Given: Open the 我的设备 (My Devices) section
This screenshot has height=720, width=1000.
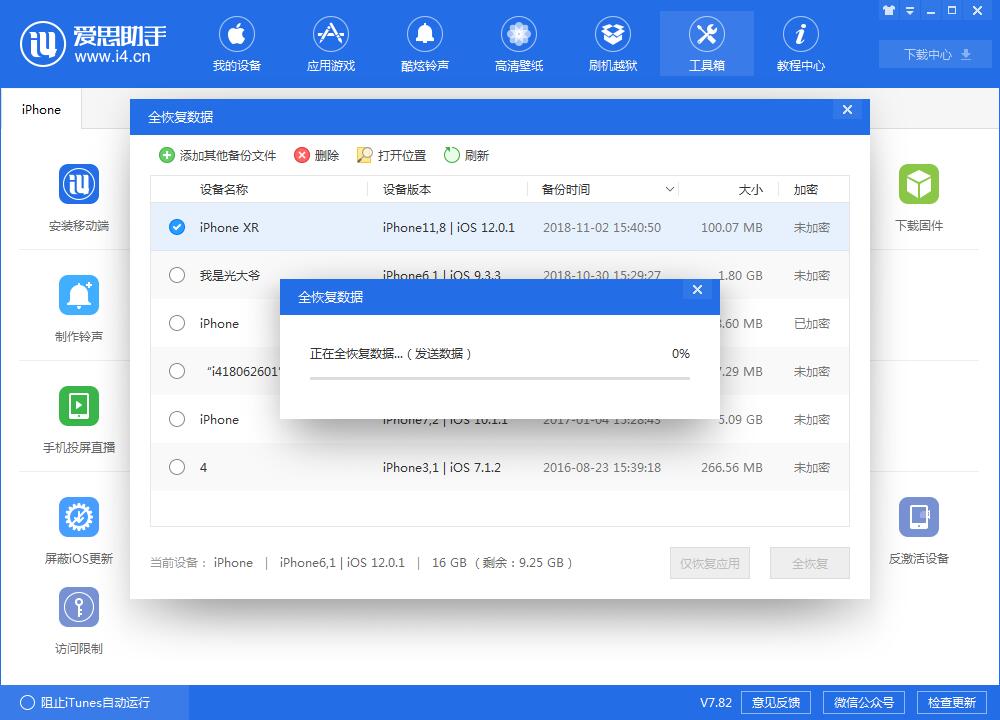Looking at the screenshot, I should tap(237, 43).
